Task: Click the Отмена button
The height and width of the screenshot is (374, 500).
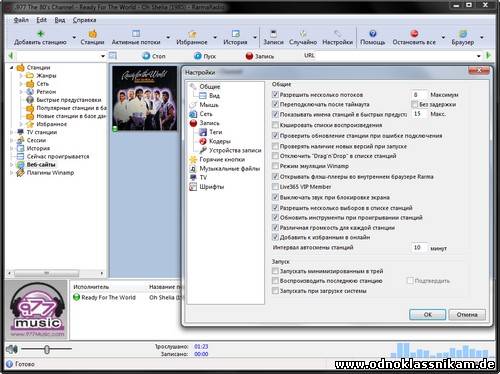Action: coord(467,314)
